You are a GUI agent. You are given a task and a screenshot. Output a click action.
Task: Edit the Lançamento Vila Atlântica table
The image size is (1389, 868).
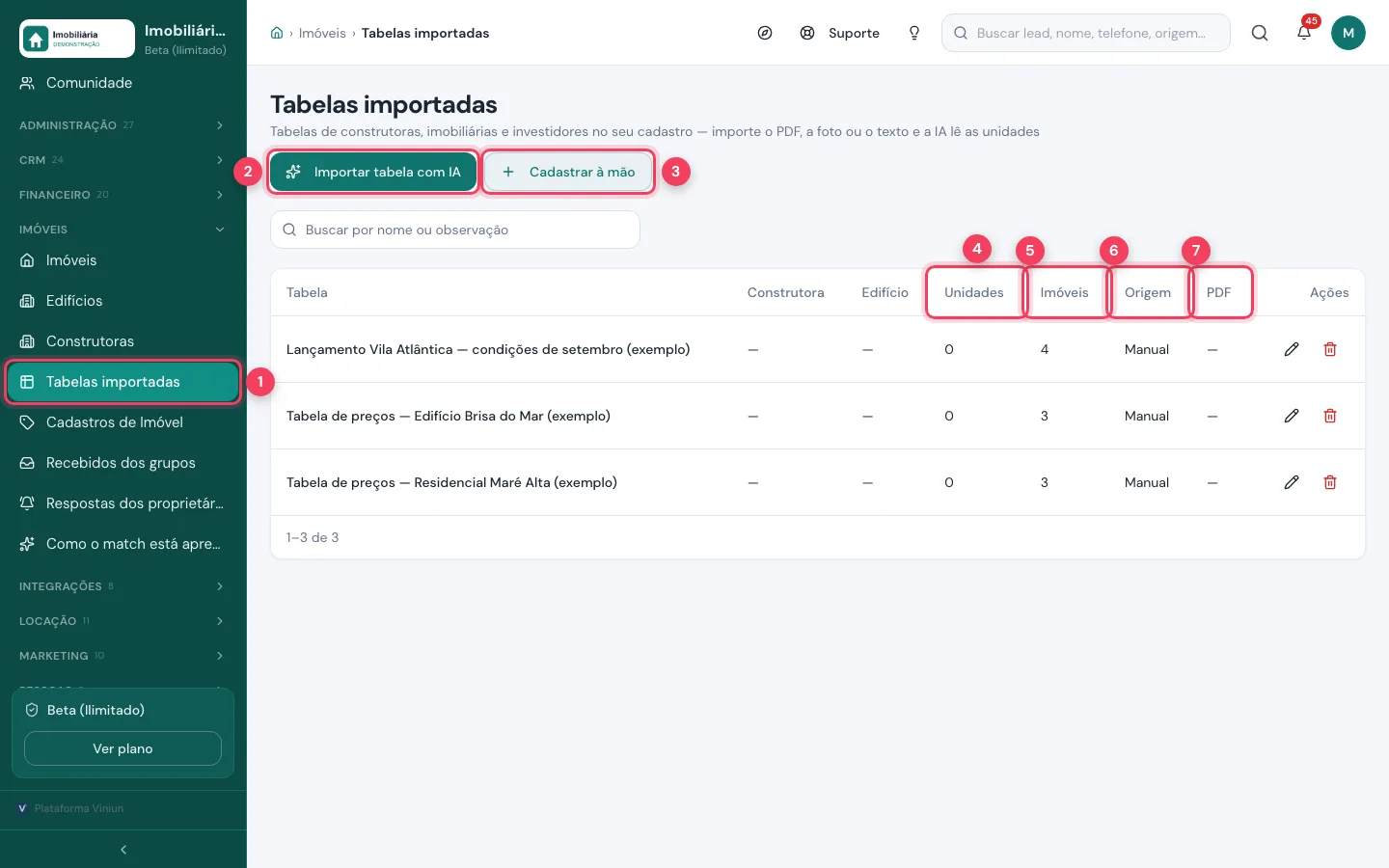coord(1292,349)
